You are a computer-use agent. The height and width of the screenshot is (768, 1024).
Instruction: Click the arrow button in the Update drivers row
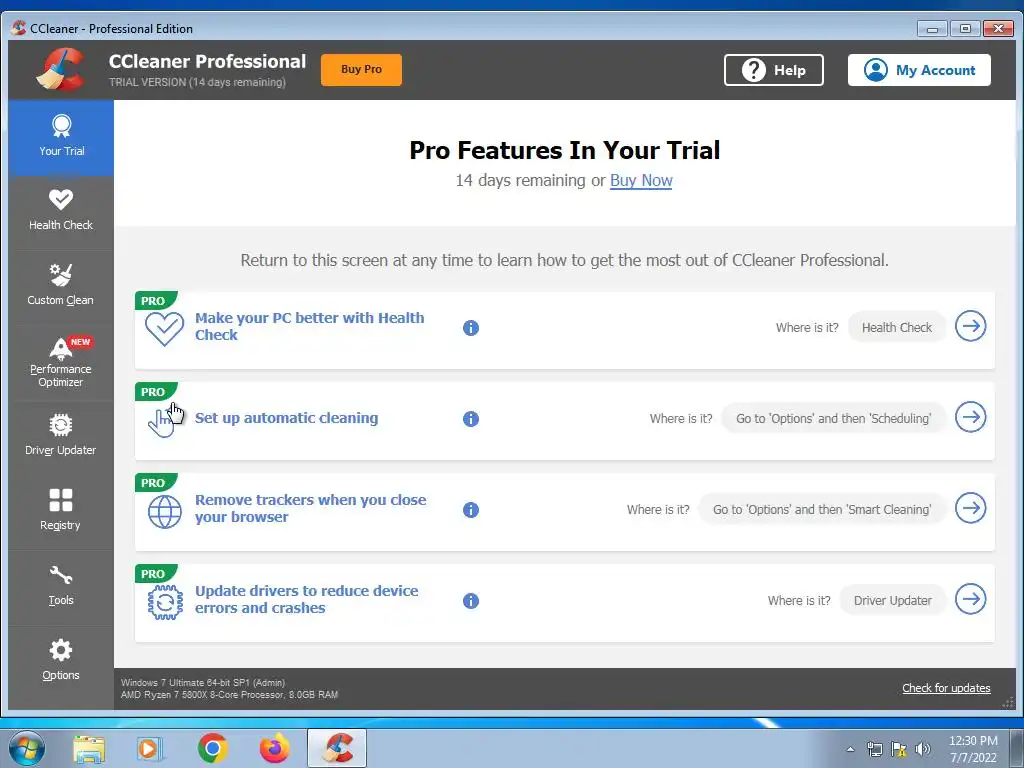(971, 599)
